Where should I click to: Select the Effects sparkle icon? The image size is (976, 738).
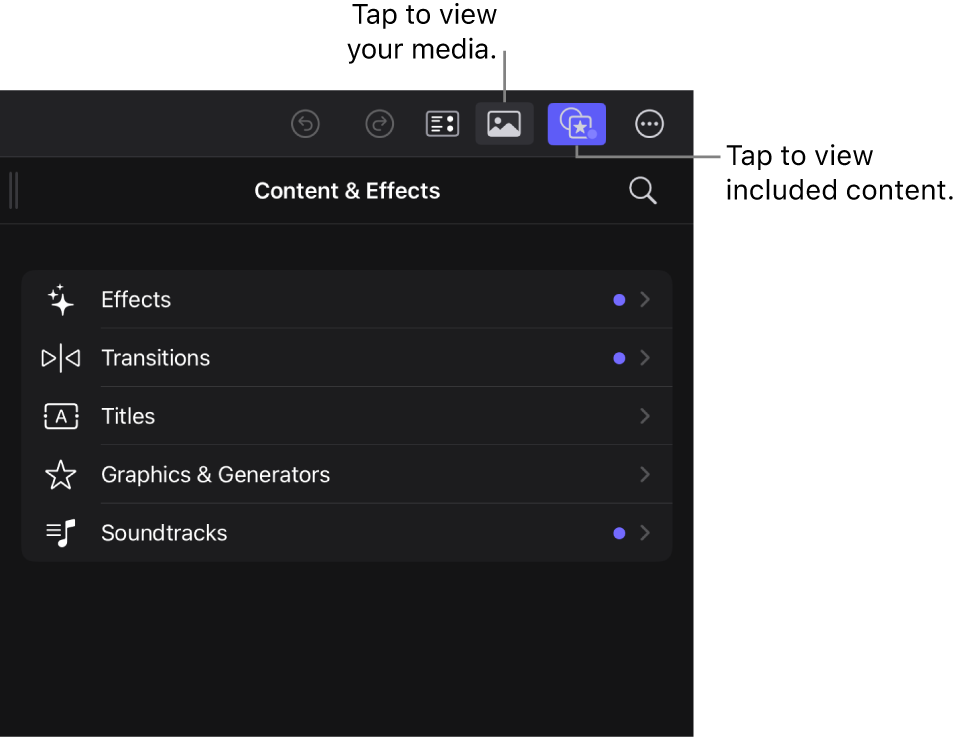tap(60, 299)
